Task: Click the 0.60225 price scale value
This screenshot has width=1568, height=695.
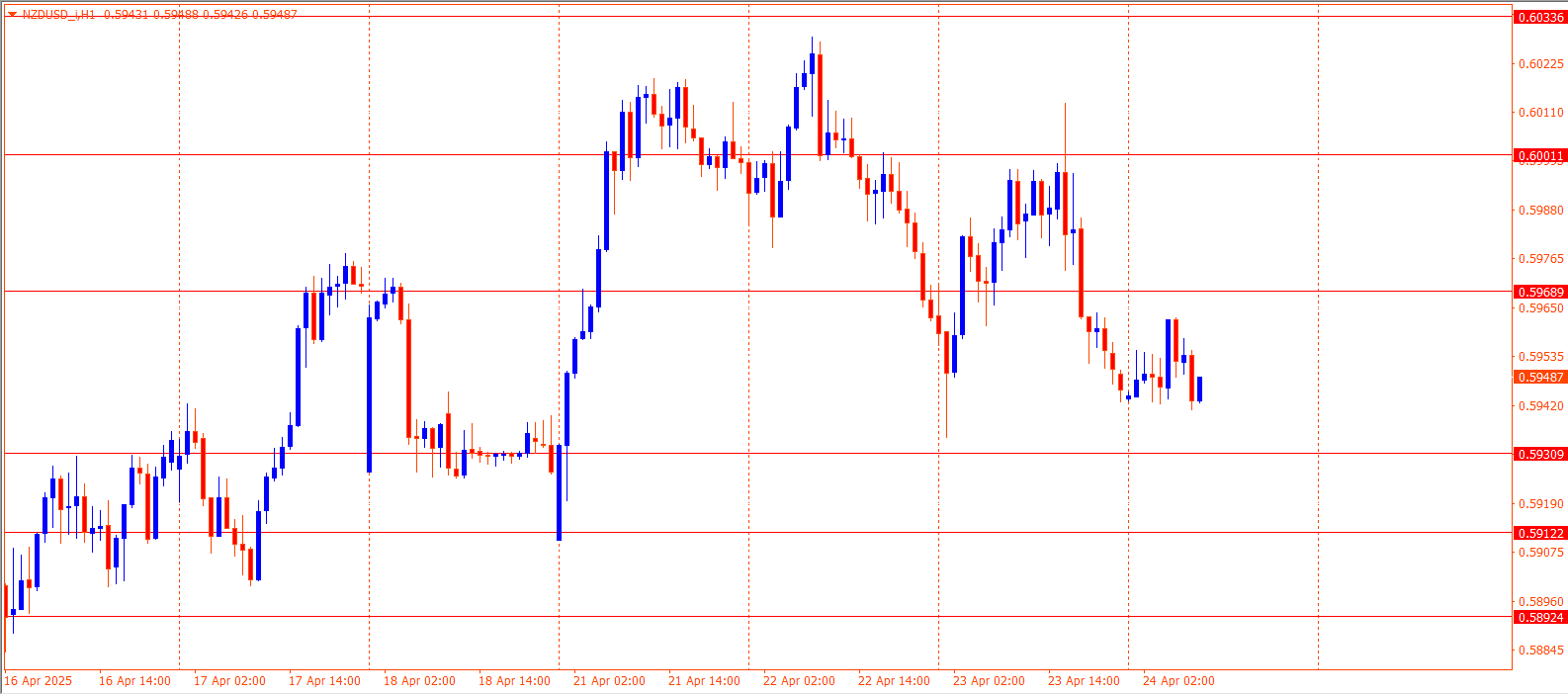Action: pyautogui.click(x=1541, y=64)
